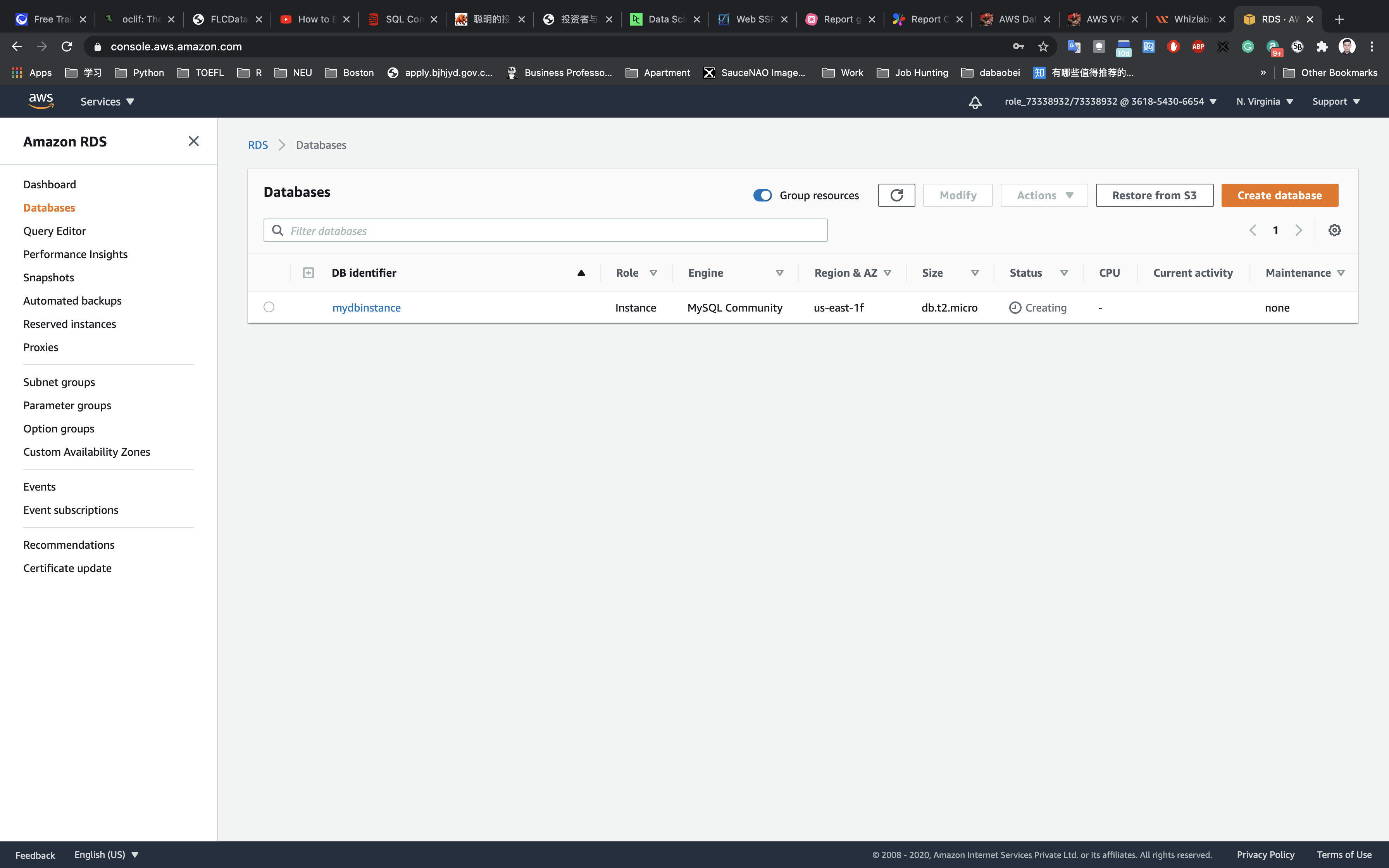Open the mydbinstance database link
This screenshot has height=868, width=1389.
[x=366, y=308]
